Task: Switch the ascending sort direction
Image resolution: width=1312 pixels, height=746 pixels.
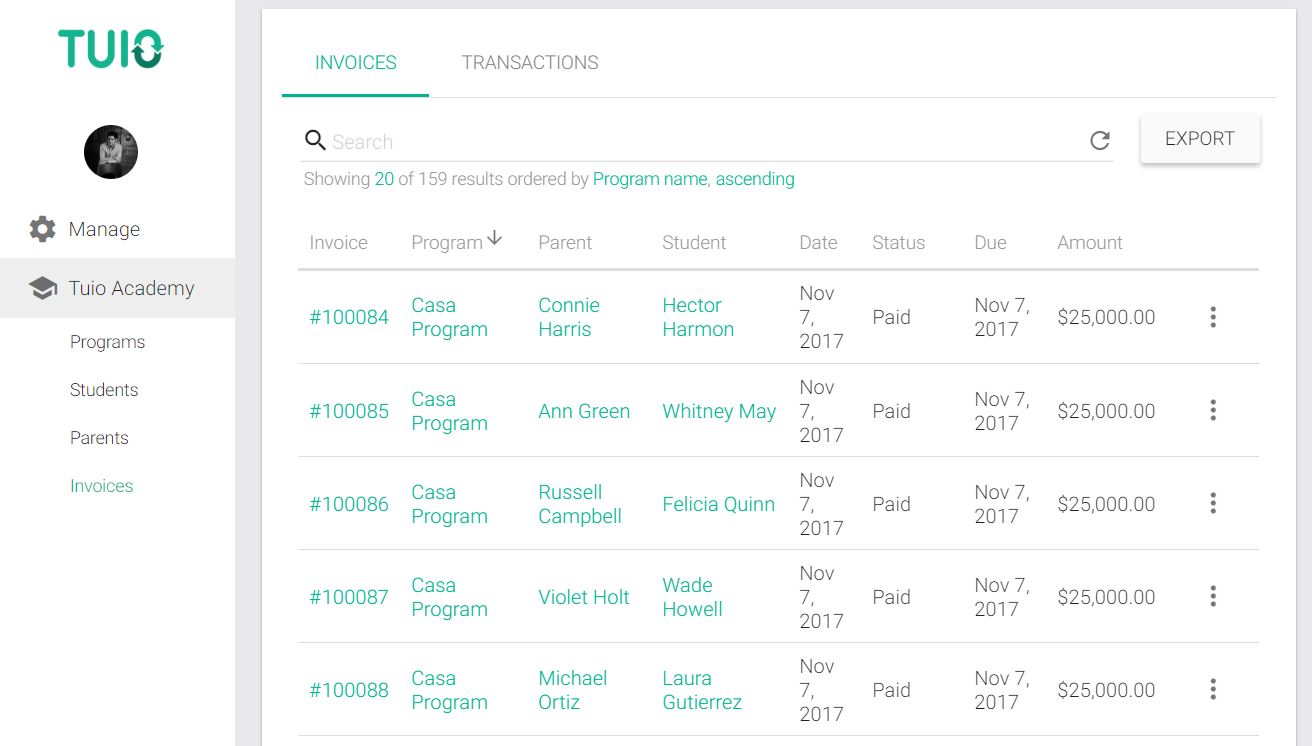Action: click(x=755, y=180)
